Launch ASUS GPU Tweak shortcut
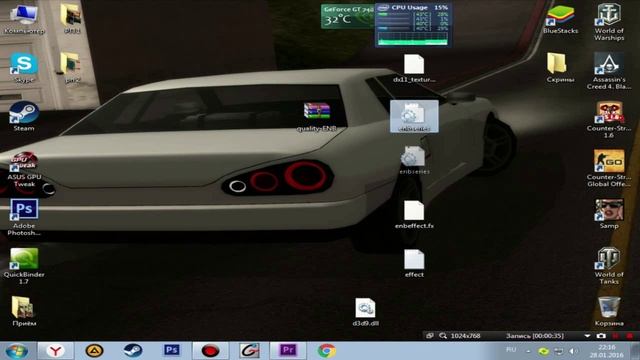This screenshot has height=360, width=640. click(x=24, y=170)
